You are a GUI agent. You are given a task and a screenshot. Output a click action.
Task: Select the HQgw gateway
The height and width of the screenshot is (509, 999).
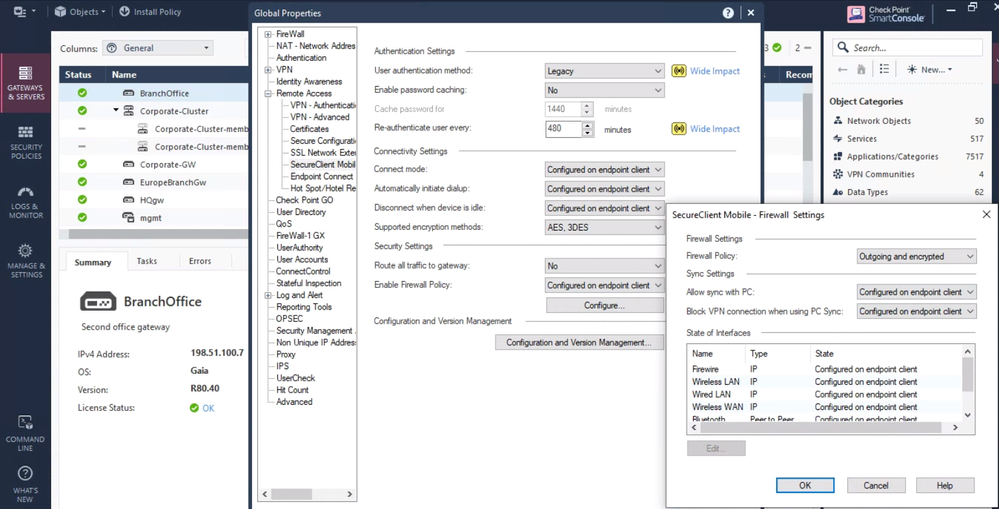coord(153,199)
